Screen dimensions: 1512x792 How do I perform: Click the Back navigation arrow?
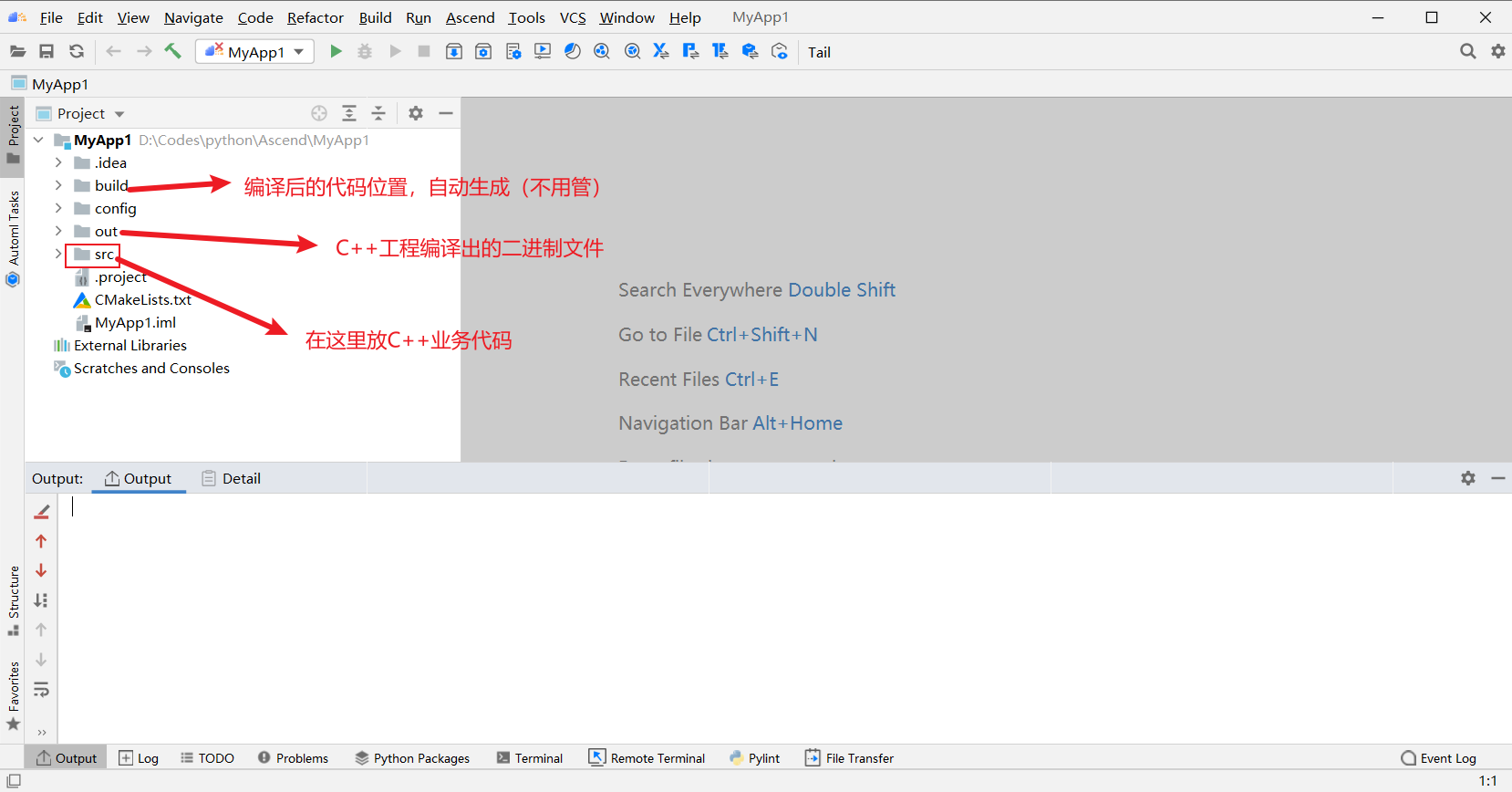point(114,52)
